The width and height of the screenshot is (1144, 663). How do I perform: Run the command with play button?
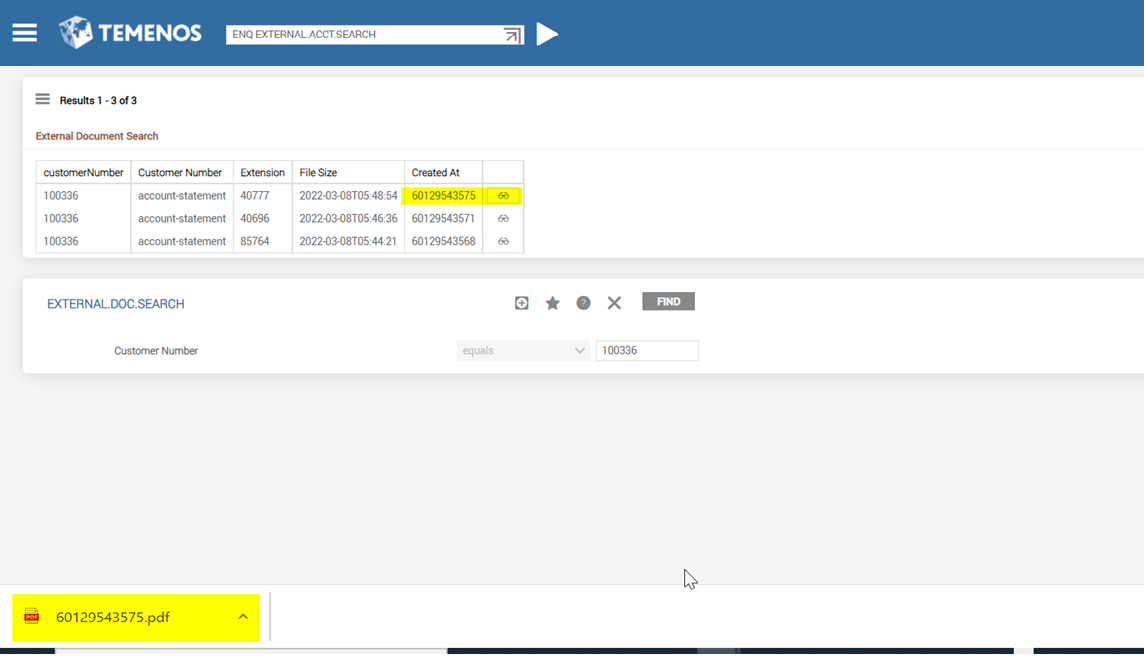coord(547,34)
